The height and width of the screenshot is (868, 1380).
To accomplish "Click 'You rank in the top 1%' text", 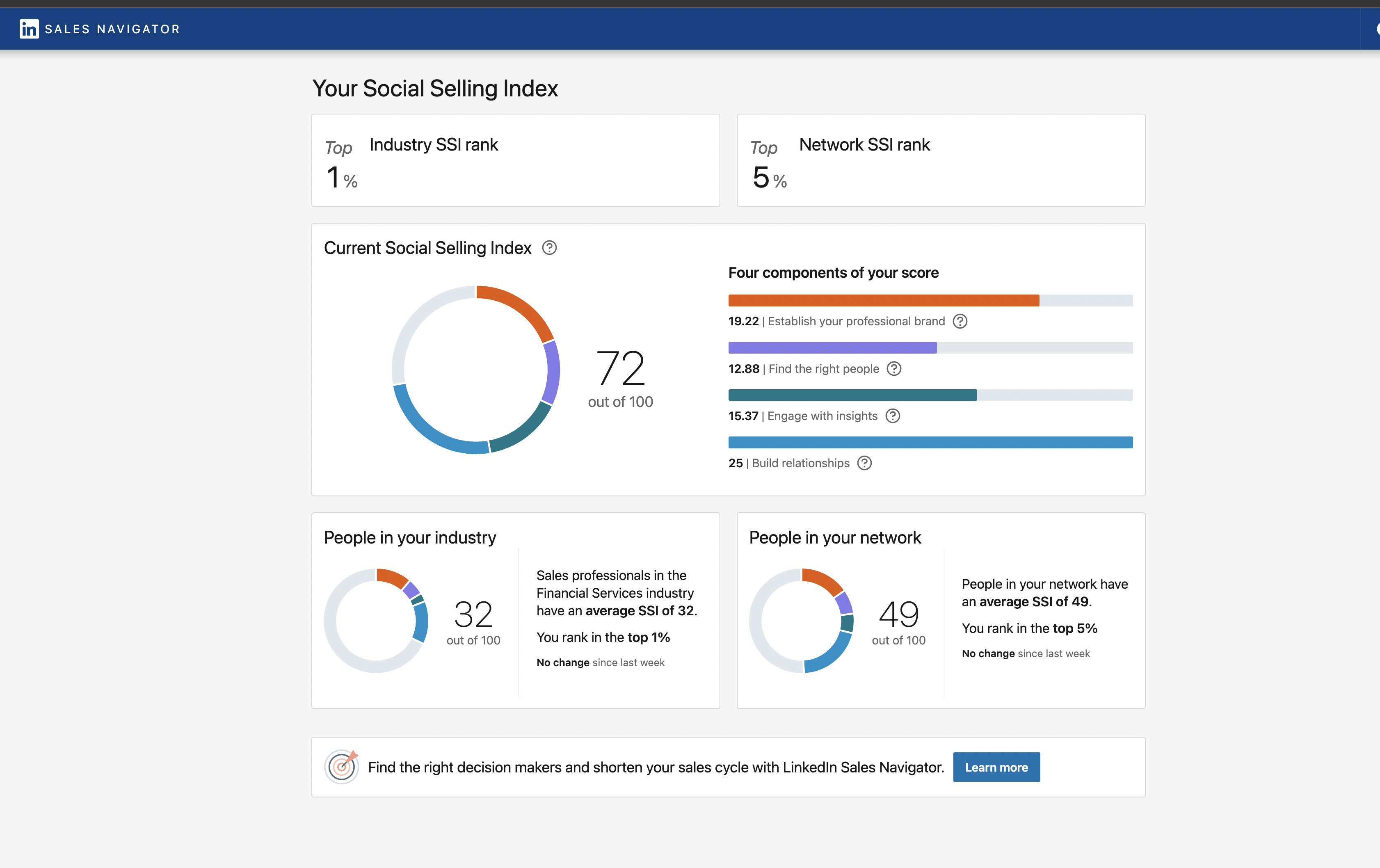I will point(603,637).
